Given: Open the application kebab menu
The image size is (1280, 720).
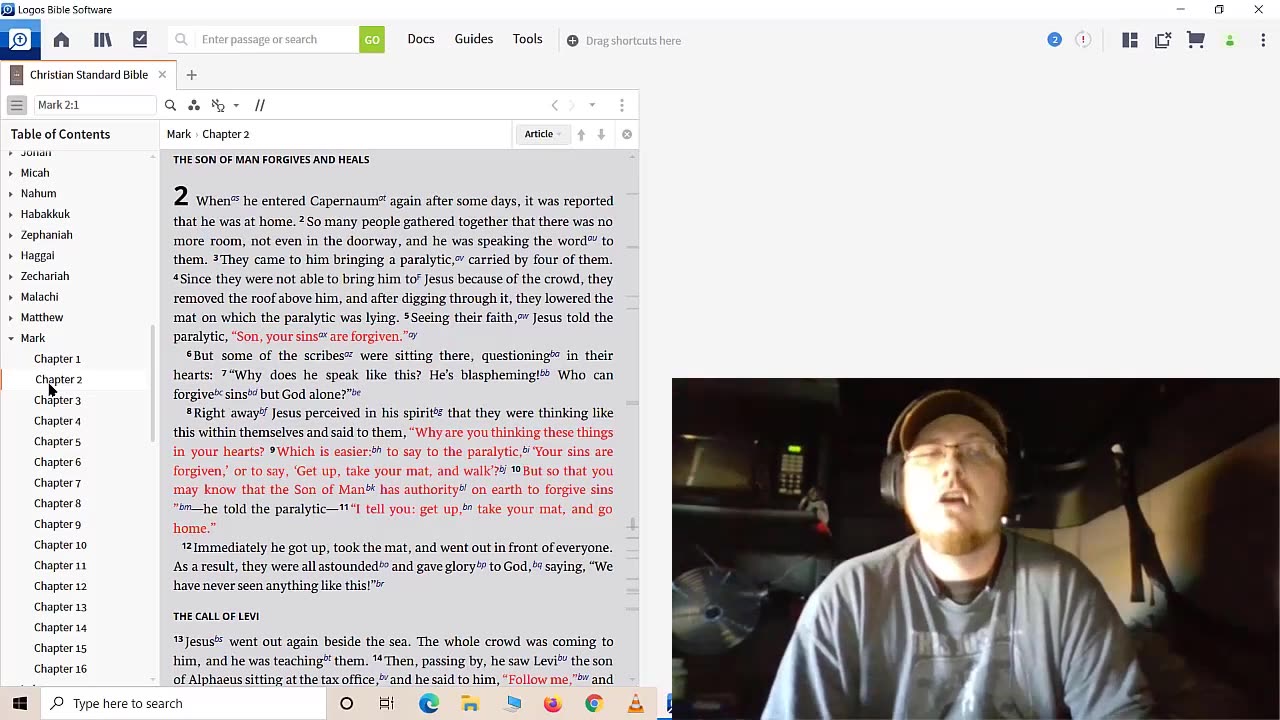Looking at the screenshot, I should click(1264, 40).
